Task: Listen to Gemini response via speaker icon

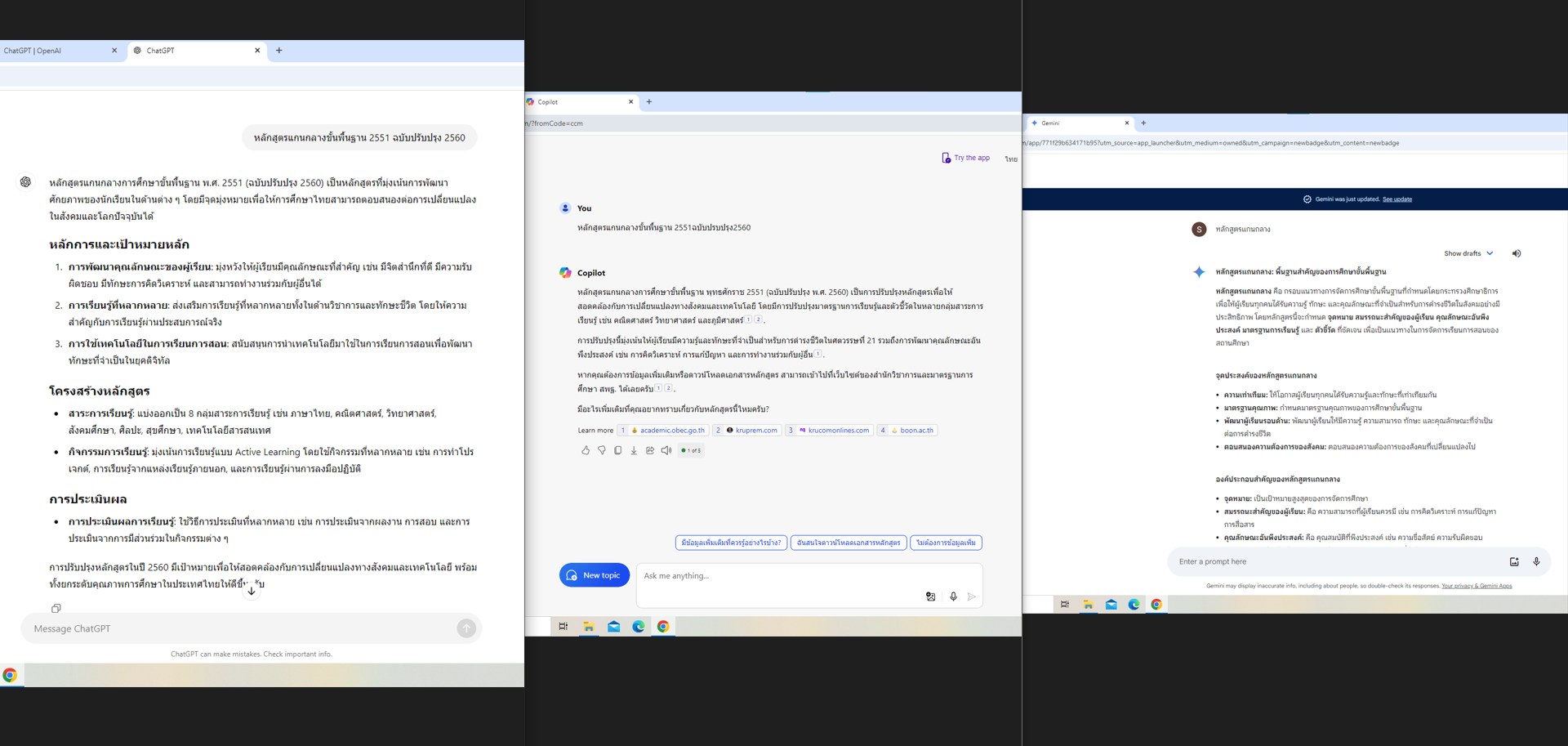Action: tap(1517, 253)
